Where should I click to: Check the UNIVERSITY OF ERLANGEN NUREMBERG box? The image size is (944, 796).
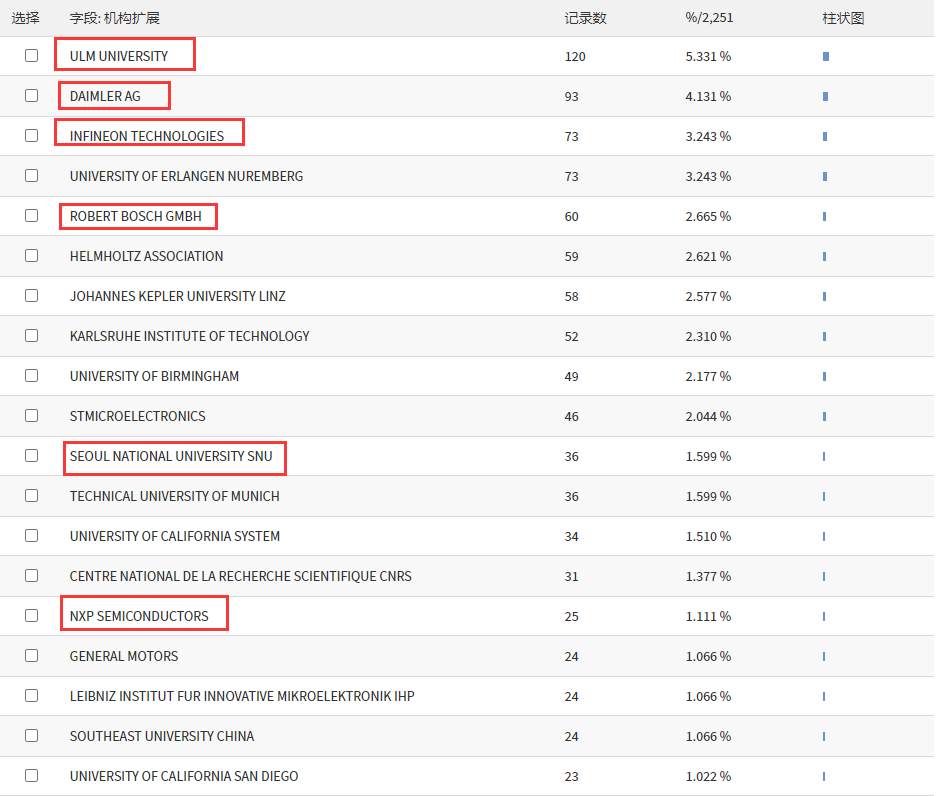point(31,175)
